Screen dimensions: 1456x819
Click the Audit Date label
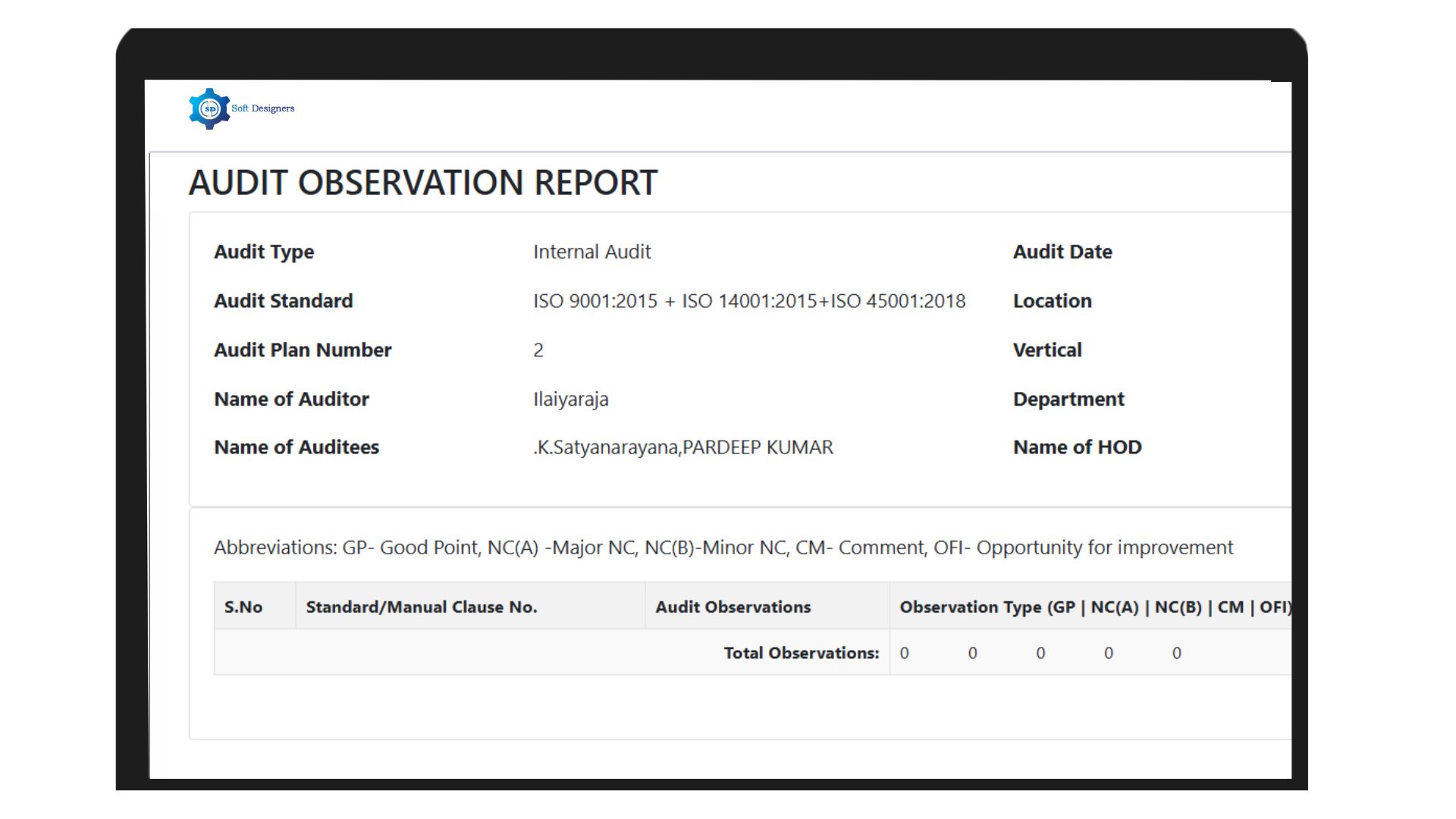coord(1062,251)
